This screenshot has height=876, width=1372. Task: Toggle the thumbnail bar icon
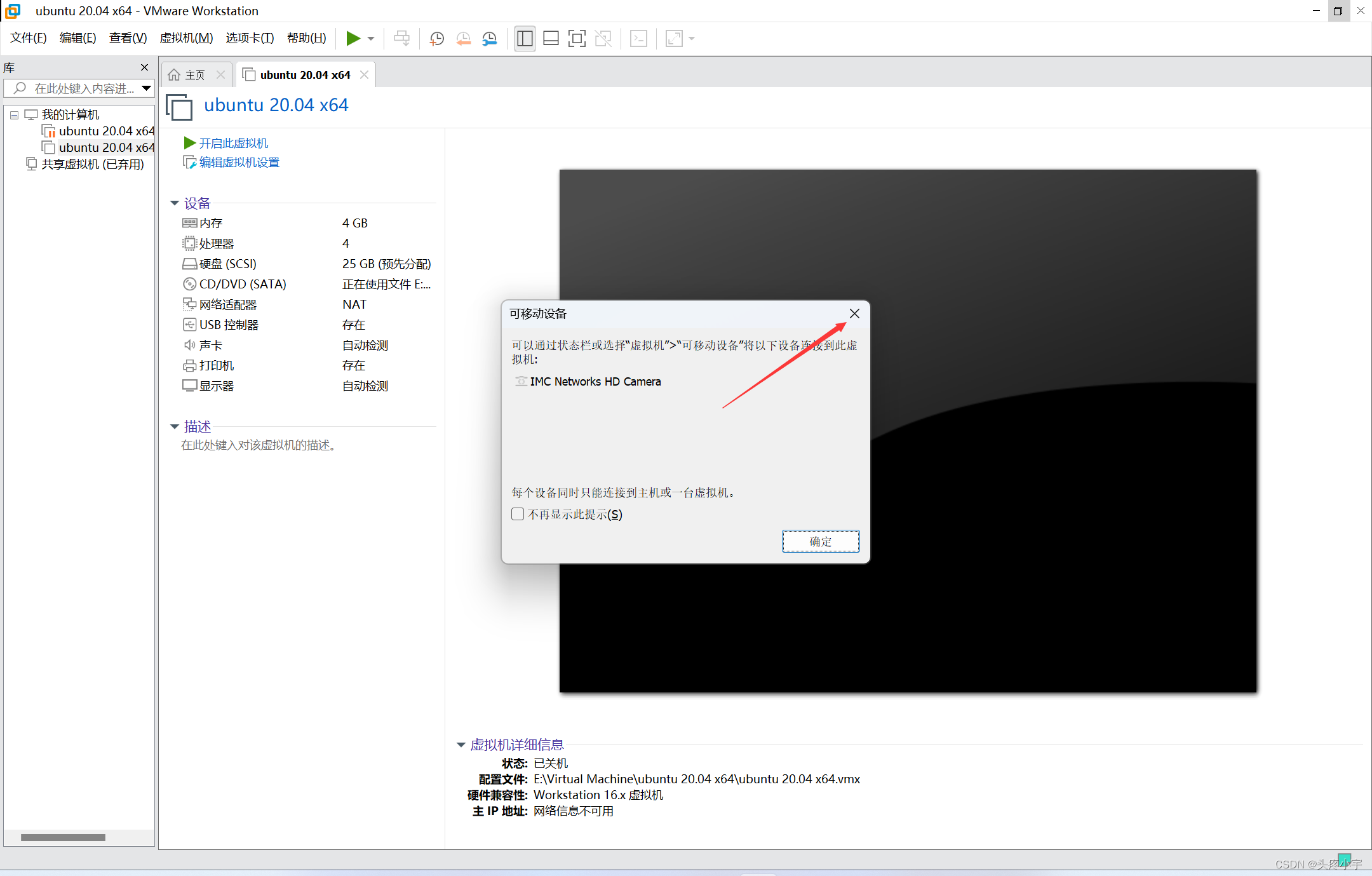[551, 39]
